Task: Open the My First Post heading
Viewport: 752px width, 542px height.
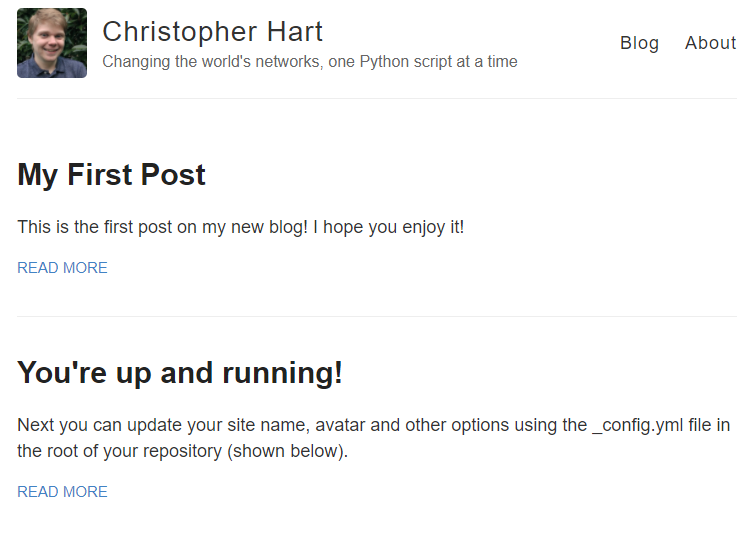Action: pyautogui.click(x=111, y=175)
